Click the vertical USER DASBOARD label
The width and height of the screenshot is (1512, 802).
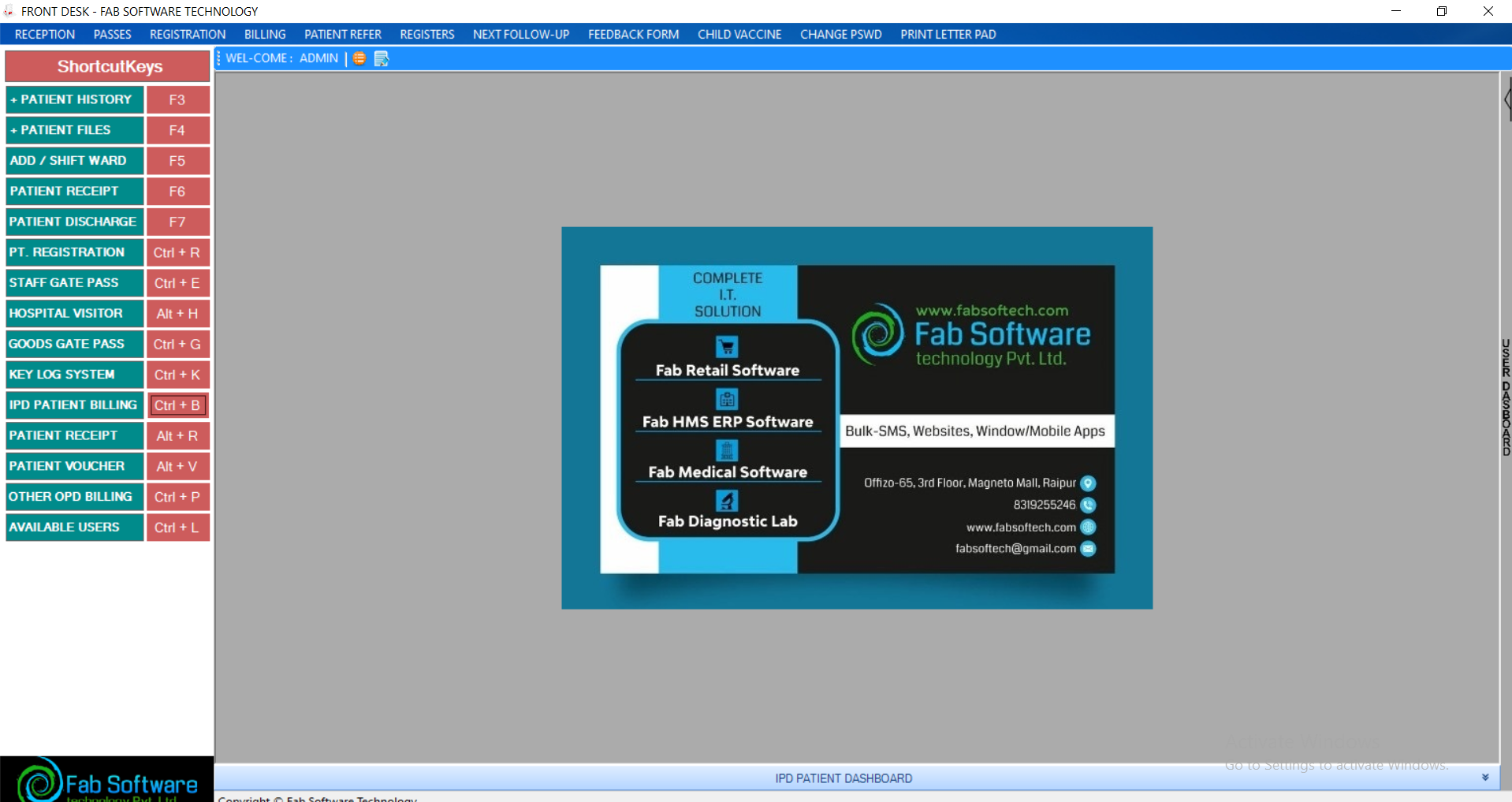coord(1506,397)
